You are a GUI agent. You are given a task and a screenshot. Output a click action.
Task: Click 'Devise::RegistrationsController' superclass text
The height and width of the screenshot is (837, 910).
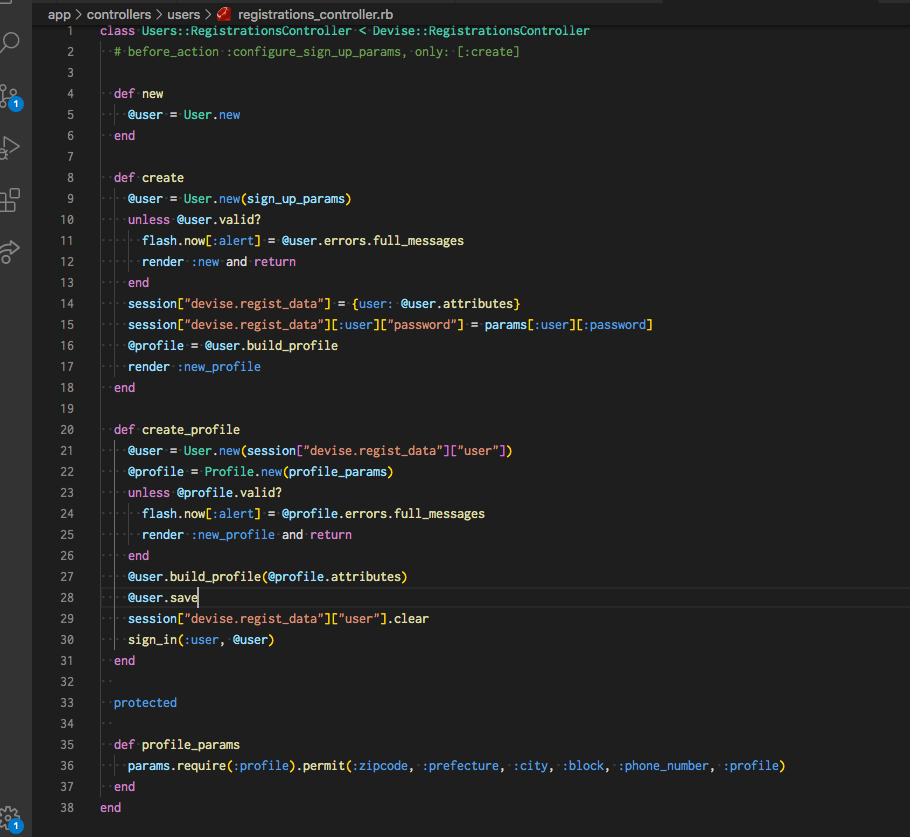[x=481, y=31]
